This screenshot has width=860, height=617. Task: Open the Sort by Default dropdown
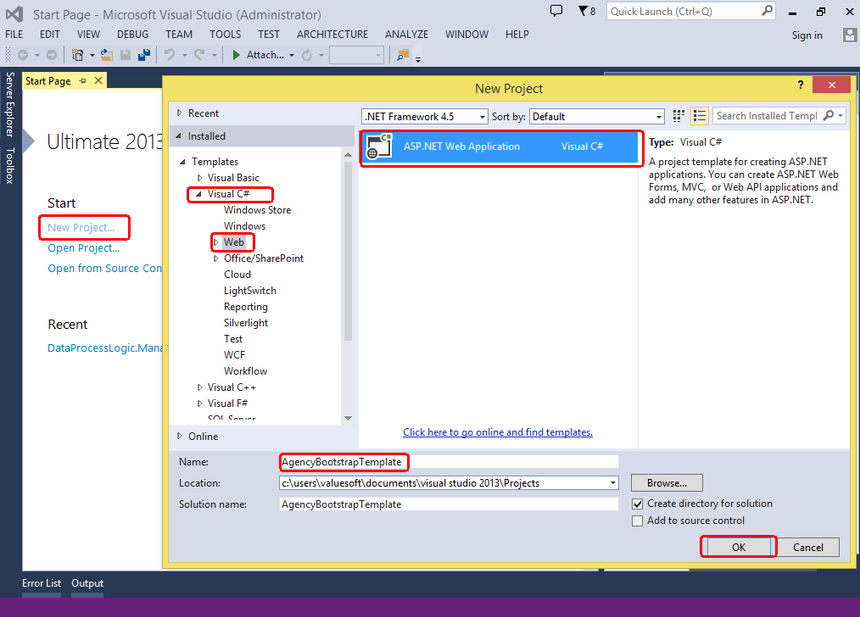(596, 116)
